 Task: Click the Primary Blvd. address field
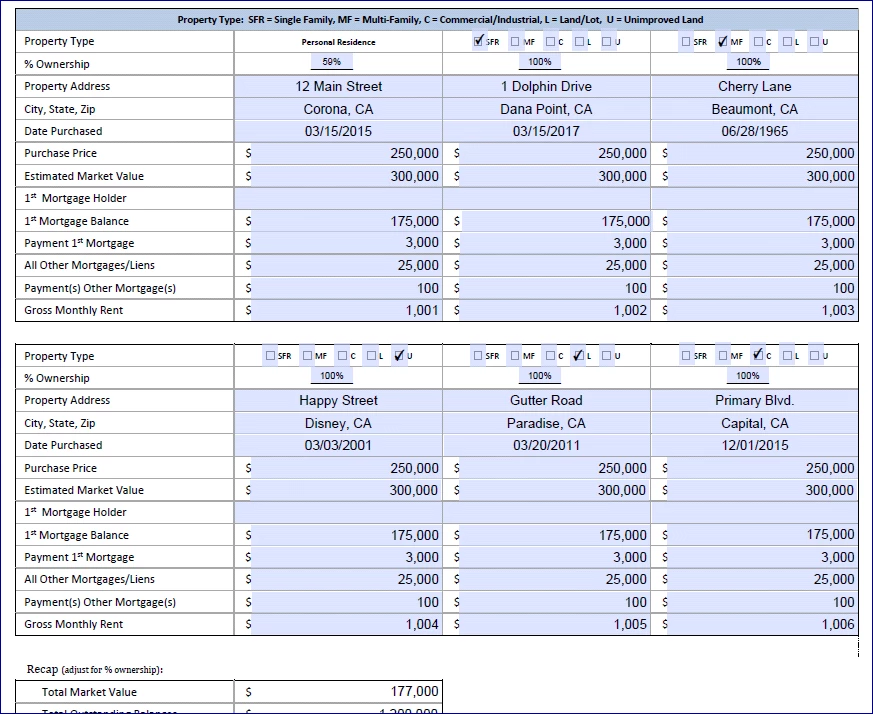[754, 400]
